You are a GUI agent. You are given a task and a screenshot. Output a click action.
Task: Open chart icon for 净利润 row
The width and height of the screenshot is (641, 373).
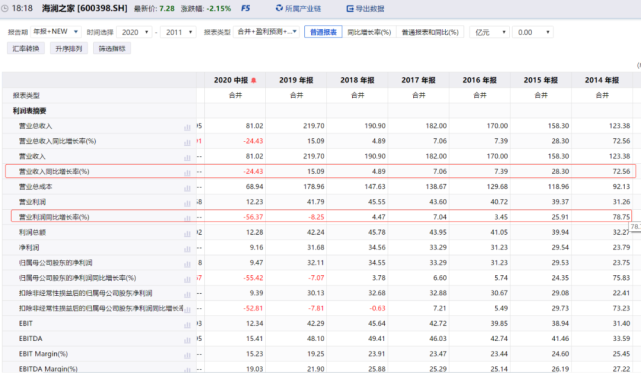coord(187,248)
